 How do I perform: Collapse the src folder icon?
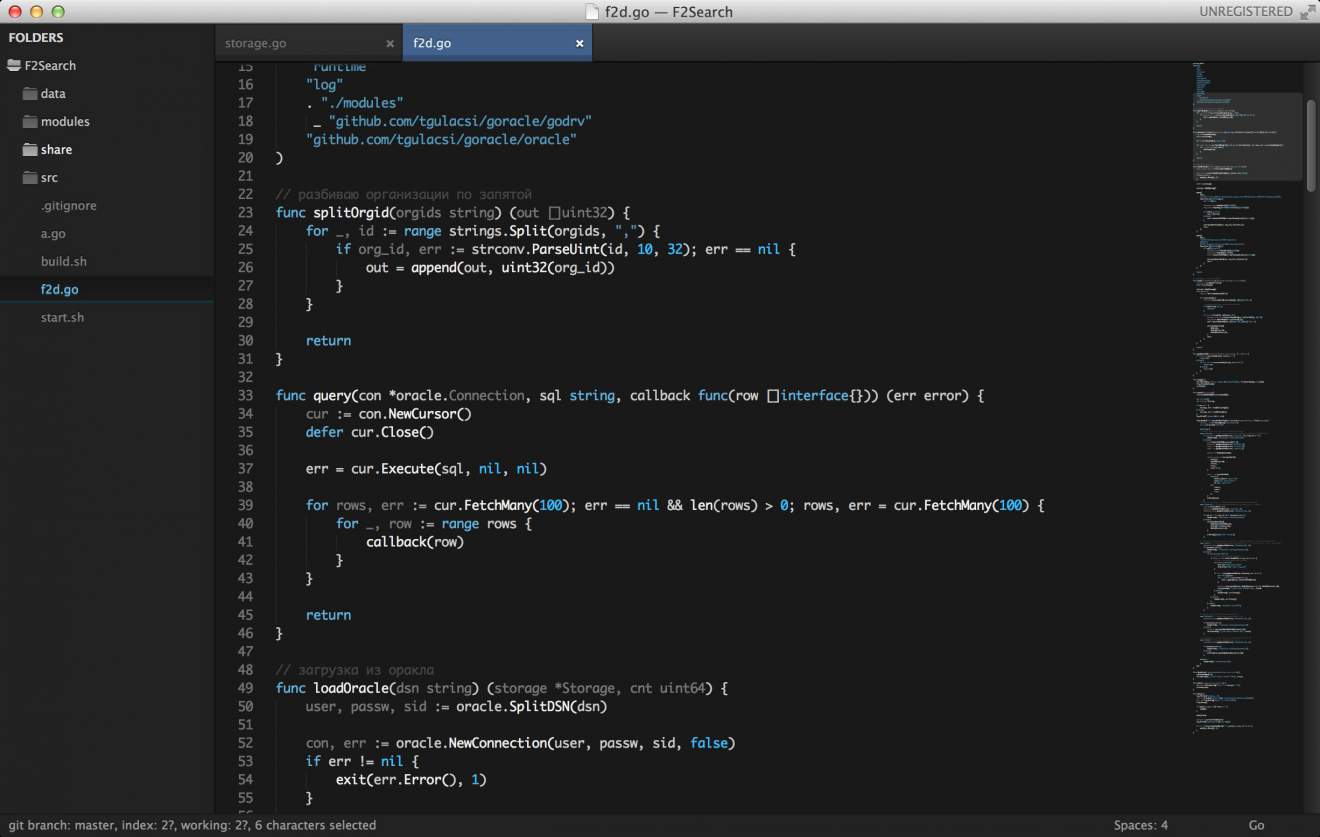(x=30, y=177)
